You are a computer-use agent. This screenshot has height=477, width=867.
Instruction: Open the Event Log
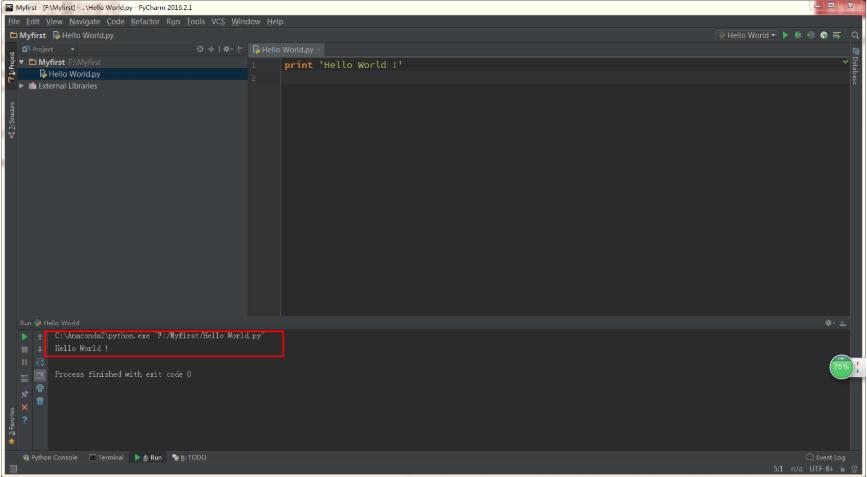[x=826, y=458]
